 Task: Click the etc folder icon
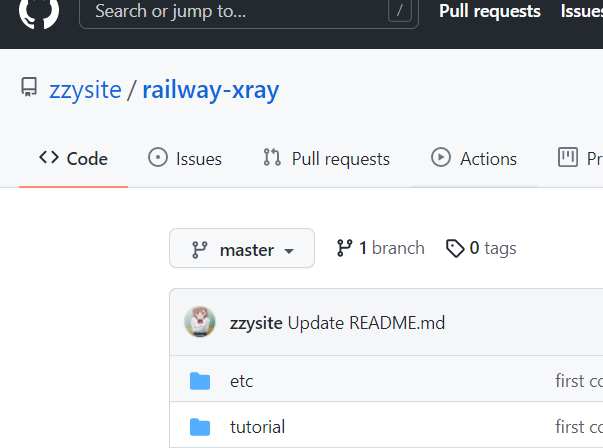coord(200,381)
